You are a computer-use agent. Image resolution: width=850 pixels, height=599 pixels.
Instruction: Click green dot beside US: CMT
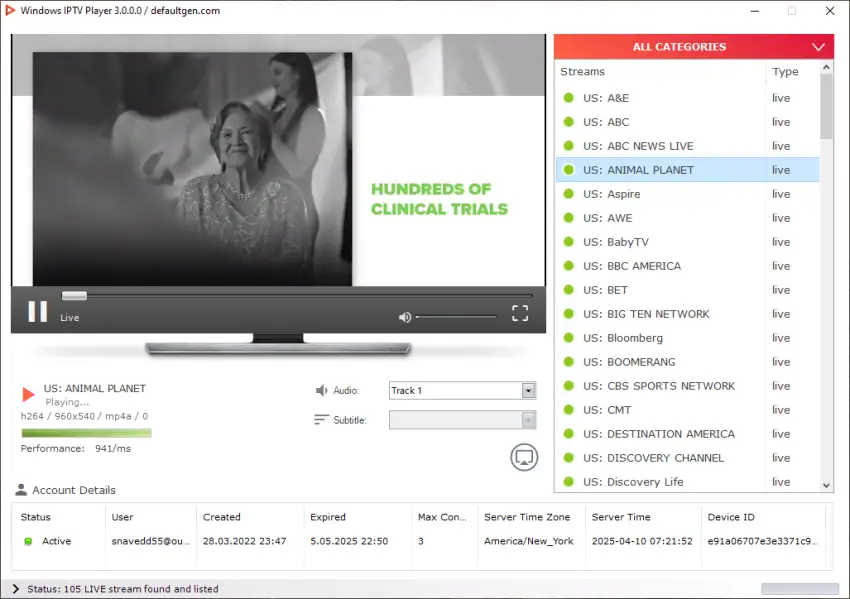pos(569,410)
